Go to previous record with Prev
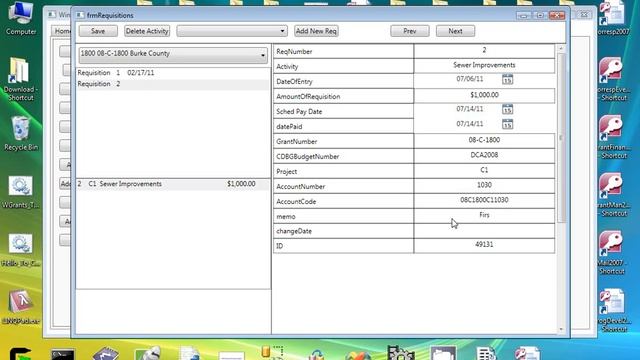The image size is (640, 360). pyautogui.click(x=409, y=31)
